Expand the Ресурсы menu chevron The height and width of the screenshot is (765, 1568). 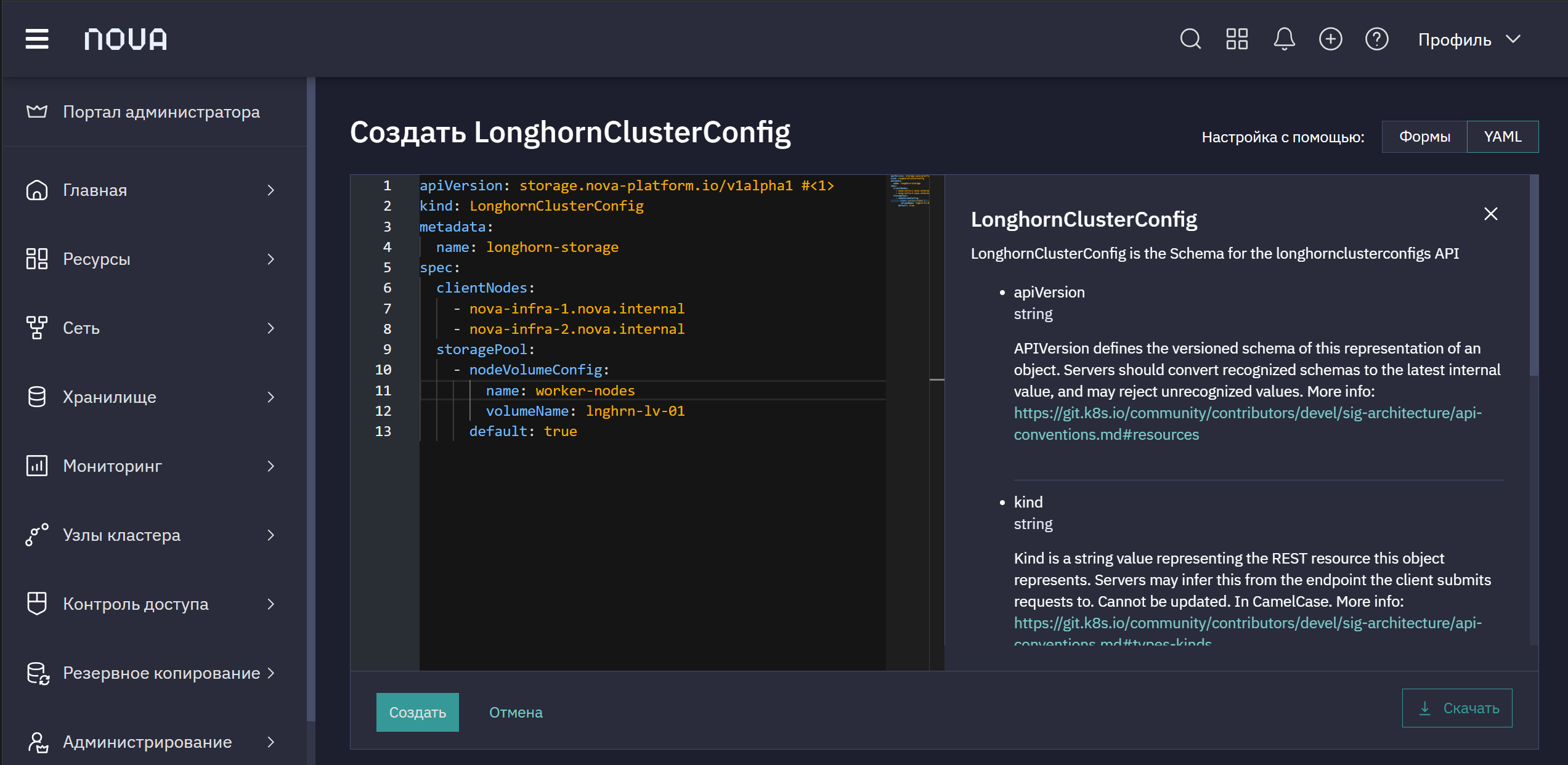(x=271, y=259)
